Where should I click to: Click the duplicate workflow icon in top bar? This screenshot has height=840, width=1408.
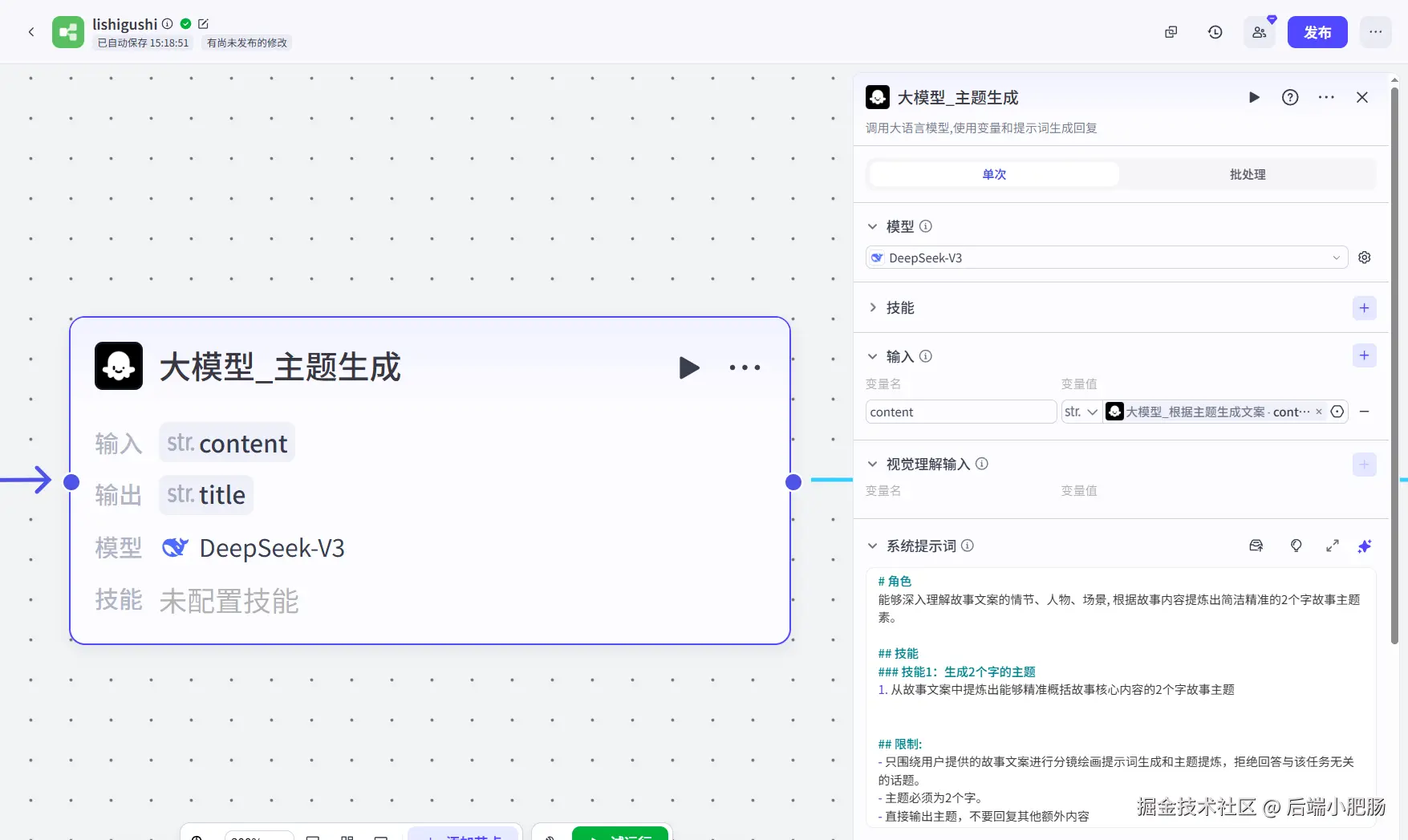point(1171,32)
